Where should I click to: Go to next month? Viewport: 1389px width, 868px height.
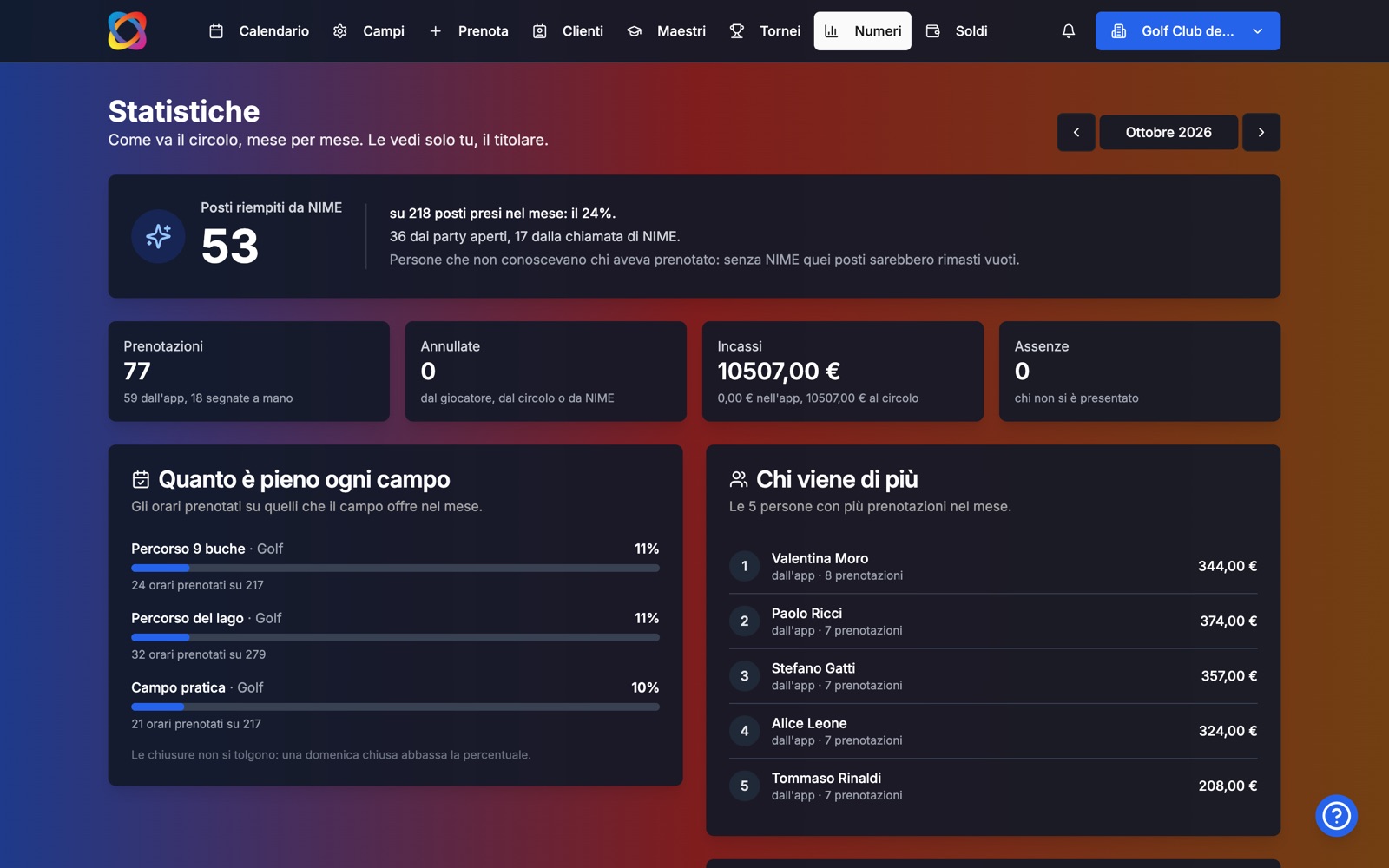(x=1261, y=132)
